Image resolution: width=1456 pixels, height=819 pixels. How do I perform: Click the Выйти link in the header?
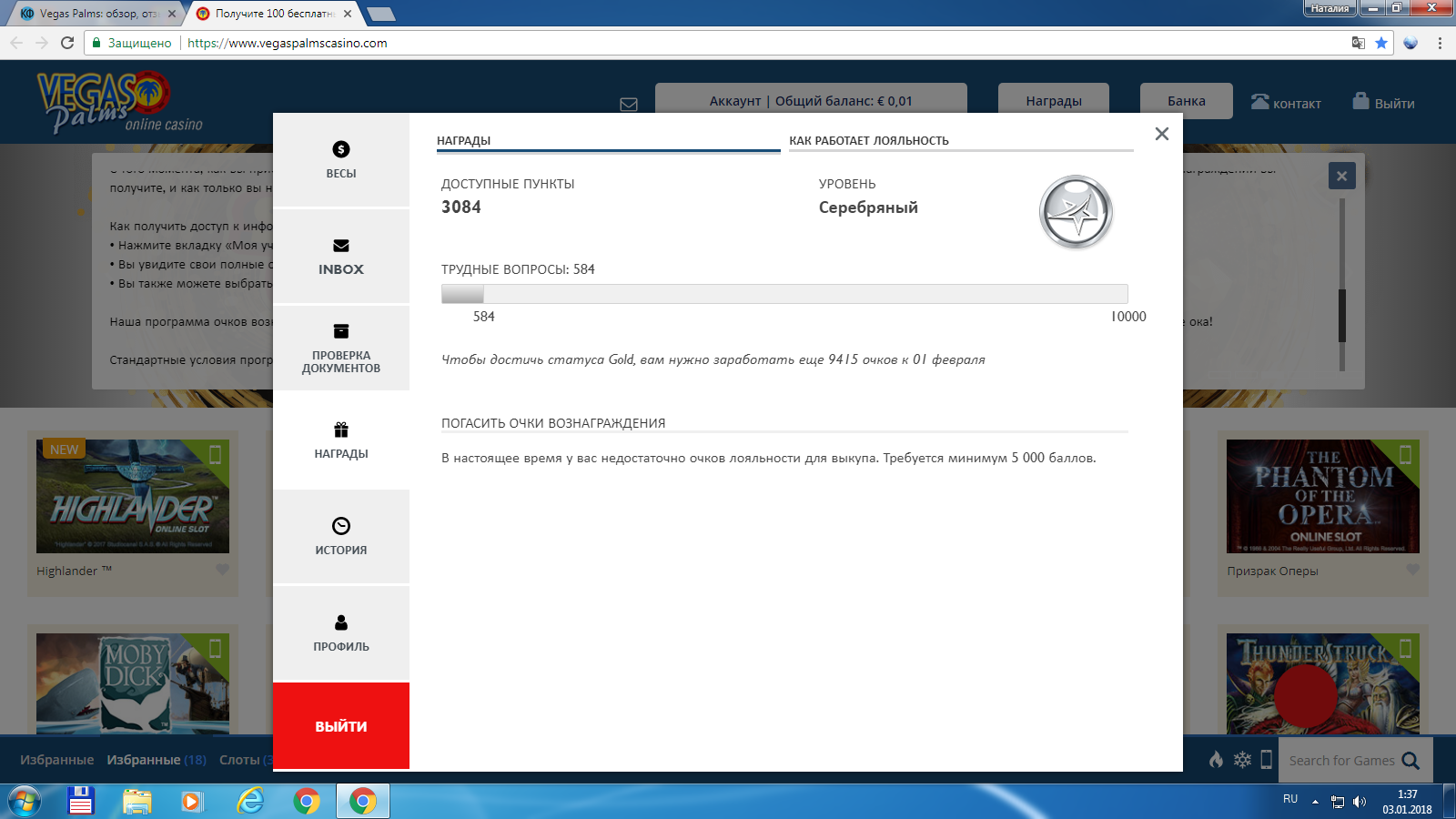(1383, 103)
